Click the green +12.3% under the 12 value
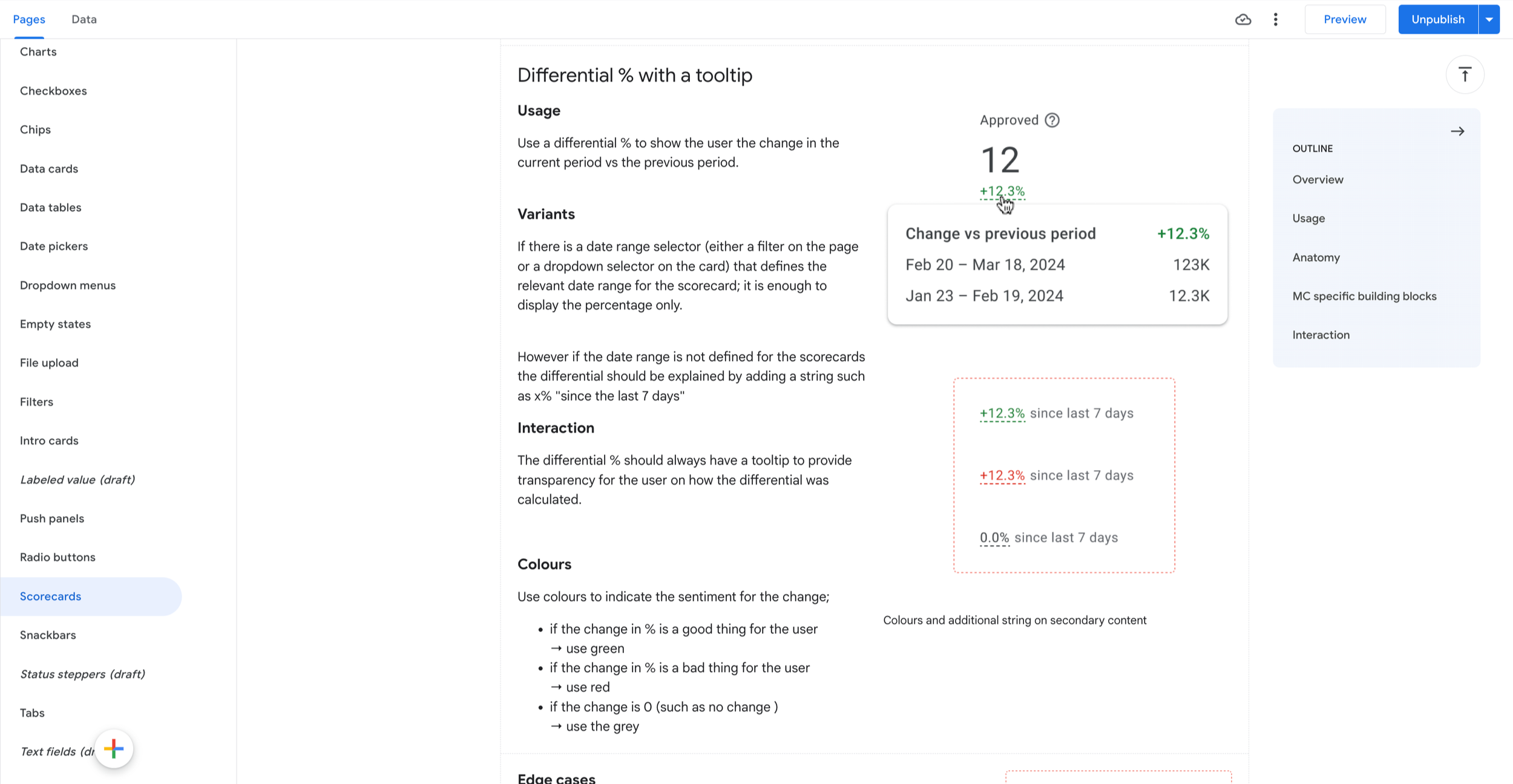Image resolution: width=1513 pixels, height=784 pixels. (1002, 191)
